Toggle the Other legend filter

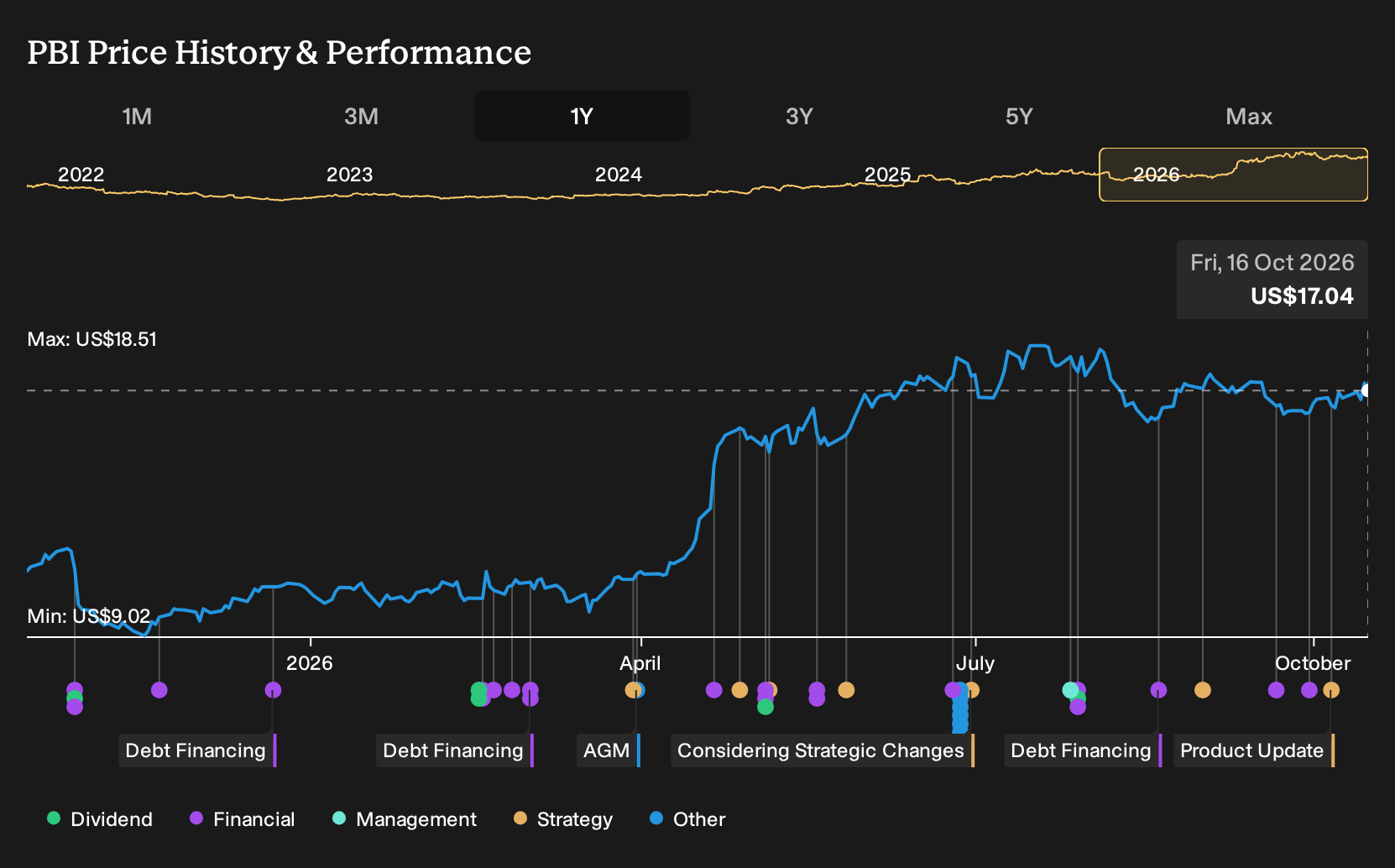click(687, 819)
